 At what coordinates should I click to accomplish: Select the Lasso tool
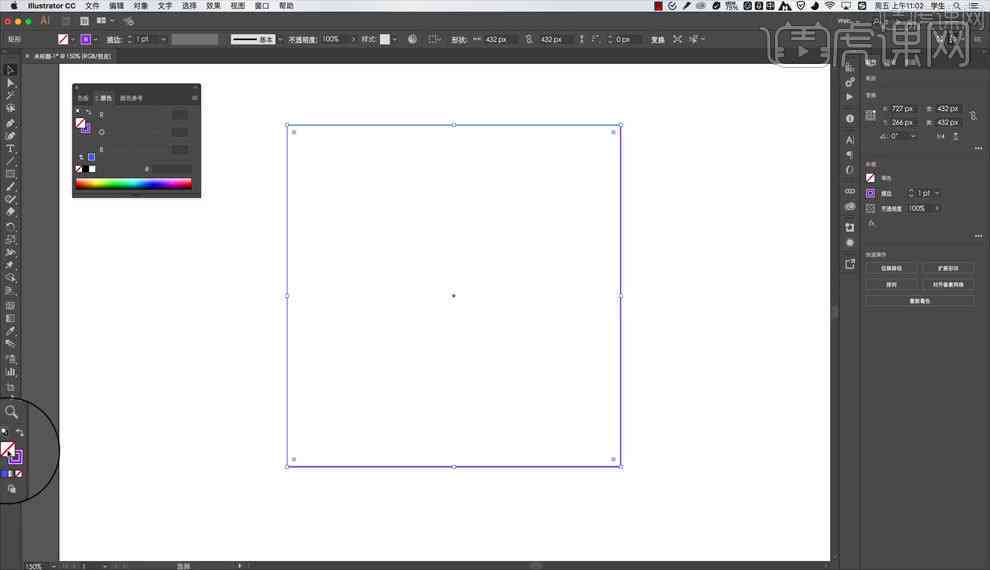pyautogui.click(x=10, y=109)
